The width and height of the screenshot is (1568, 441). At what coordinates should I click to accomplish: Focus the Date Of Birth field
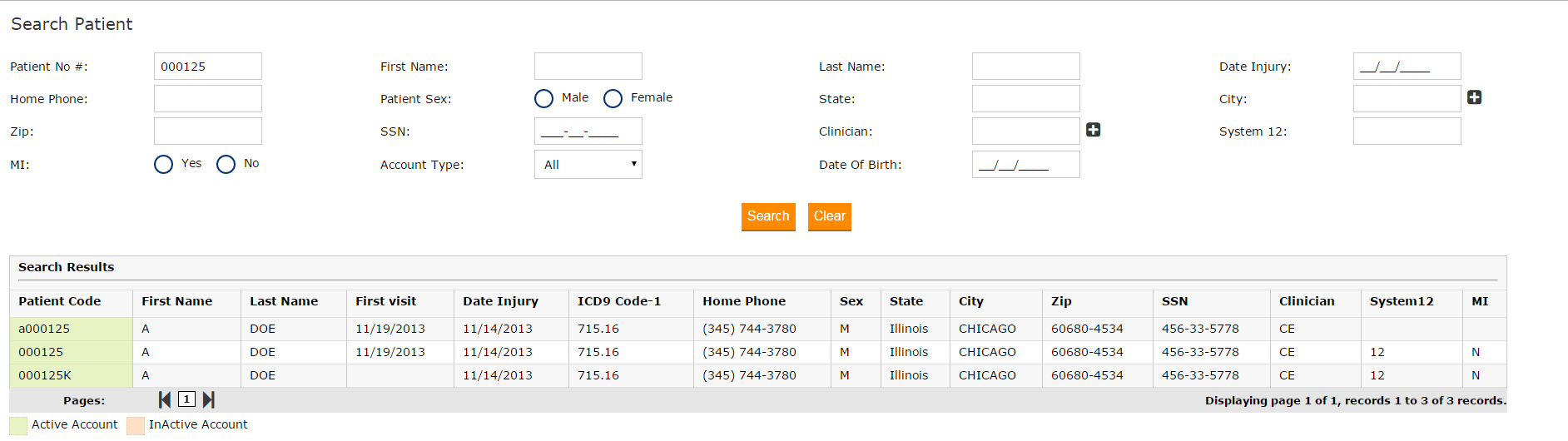coord(1025,165)
